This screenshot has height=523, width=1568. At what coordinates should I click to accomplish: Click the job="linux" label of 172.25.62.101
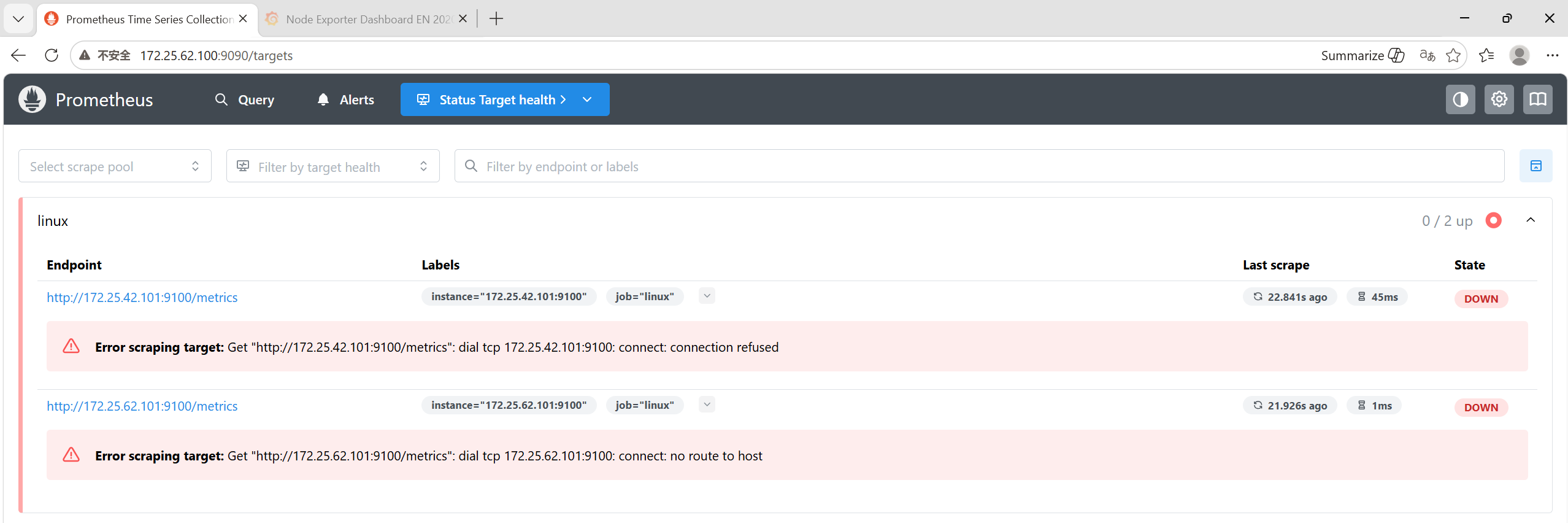(x=645, y=406)
